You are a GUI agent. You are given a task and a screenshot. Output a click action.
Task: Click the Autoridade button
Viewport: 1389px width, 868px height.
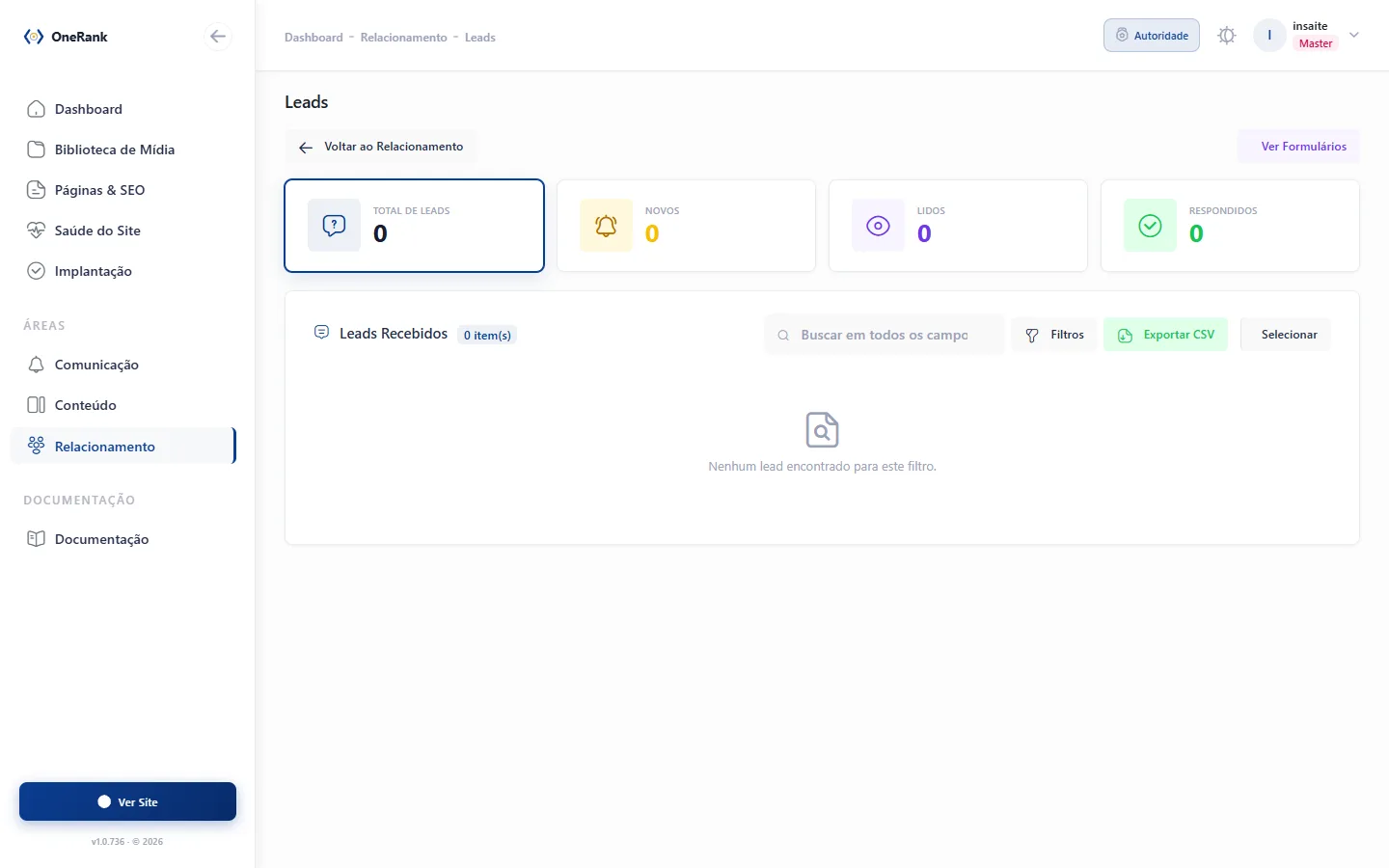coord(1152,36)
